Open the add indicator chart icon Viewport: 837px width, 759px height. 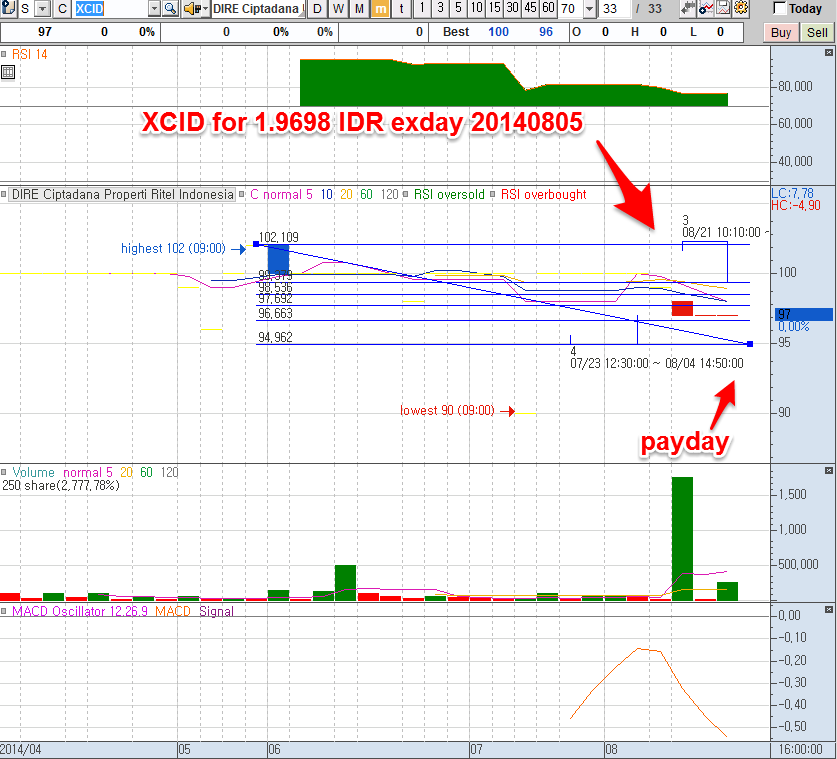706,8
